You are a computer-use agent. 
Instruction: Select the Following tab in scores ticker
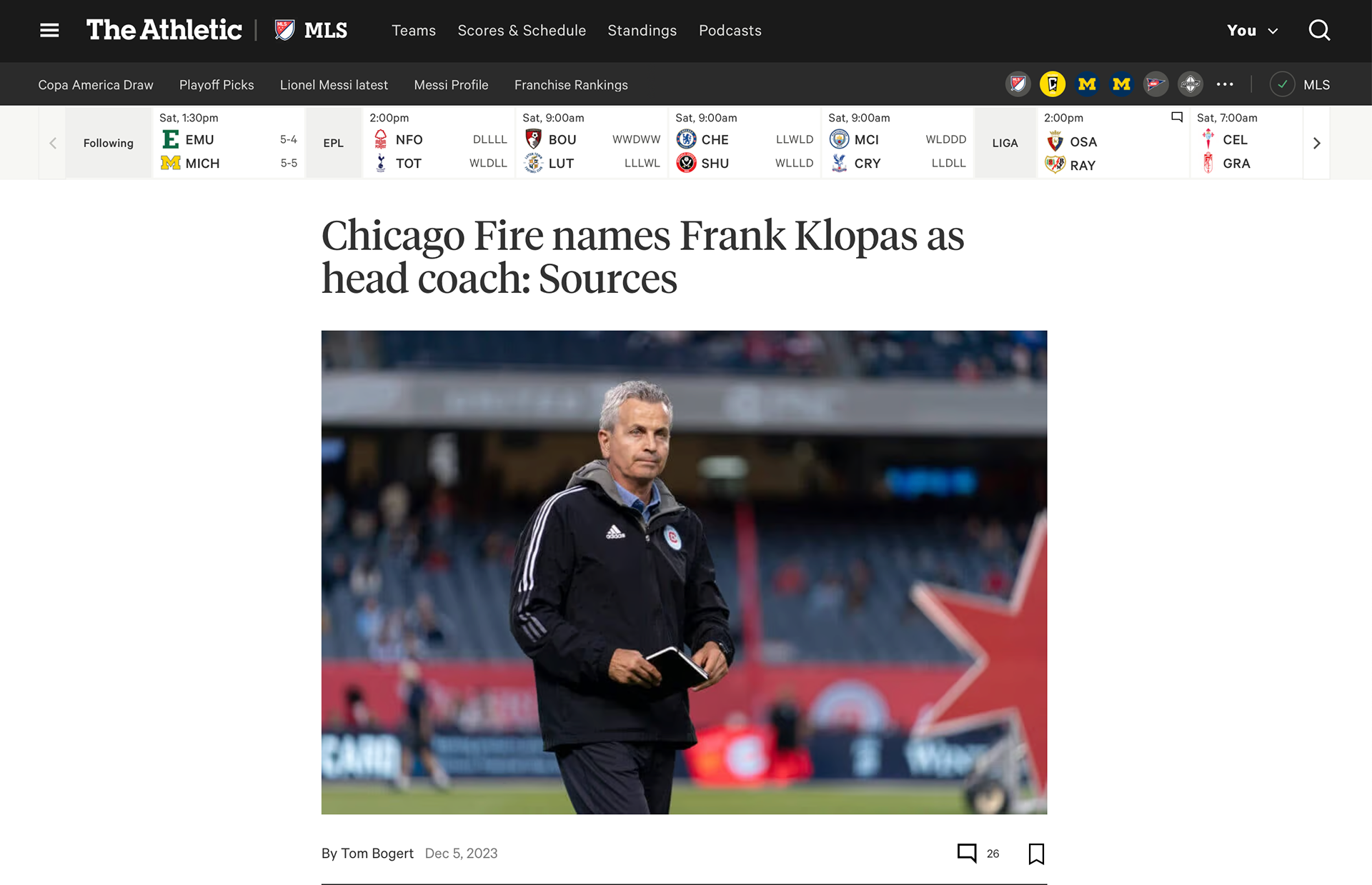(x=109, y=143)
